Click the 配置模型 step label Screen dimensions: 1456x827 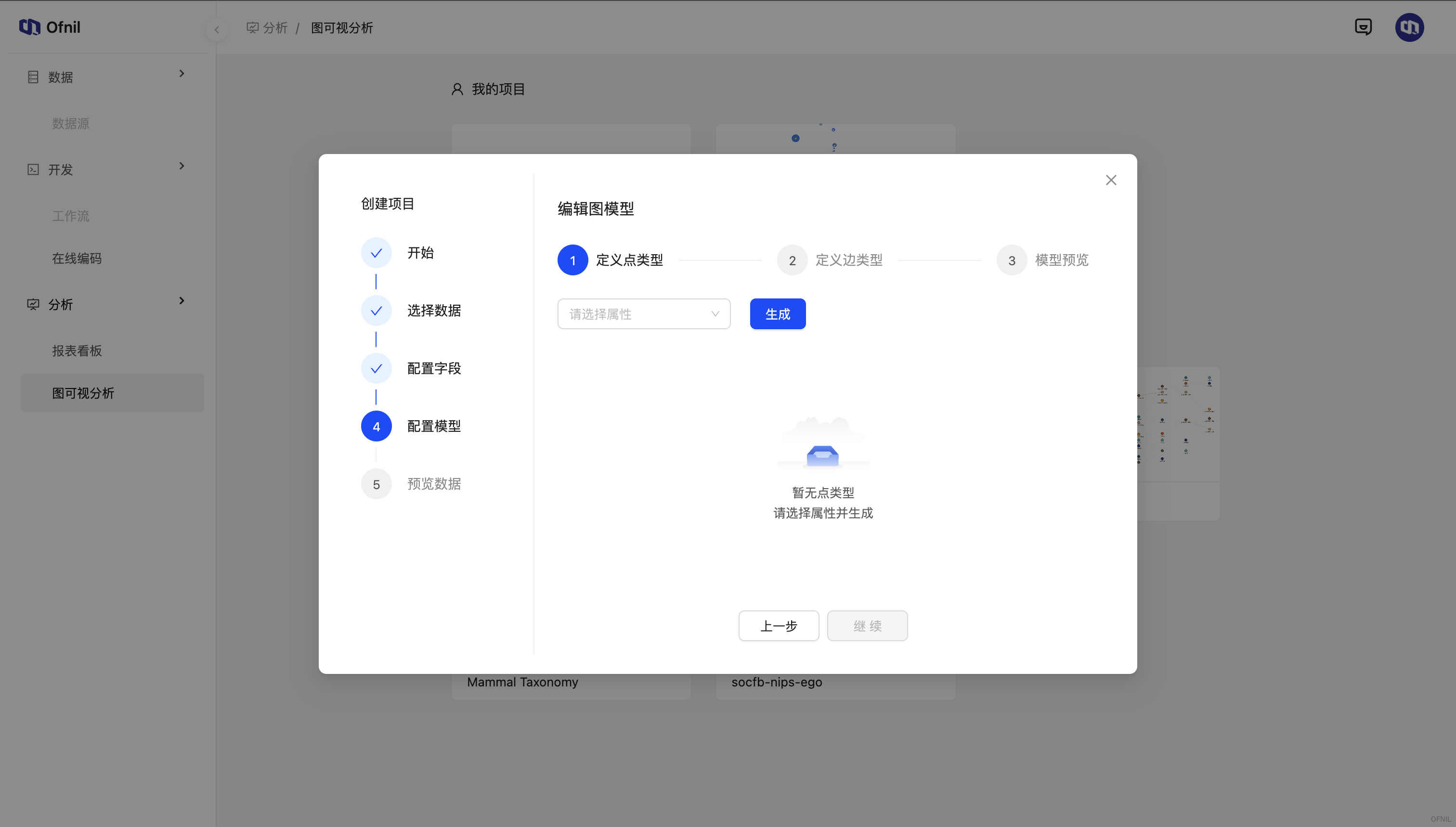tap(434, 426)
